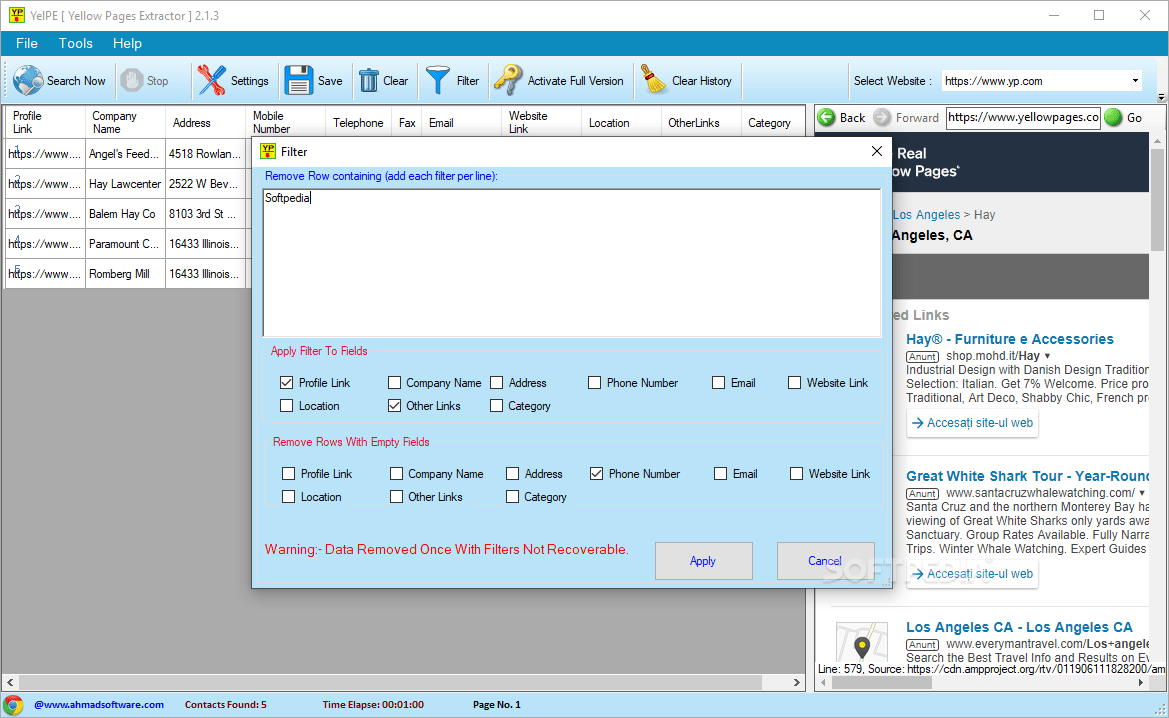Open the Help menu
The height and width of the screenshot is (718, 1169).
coord(127,43)
